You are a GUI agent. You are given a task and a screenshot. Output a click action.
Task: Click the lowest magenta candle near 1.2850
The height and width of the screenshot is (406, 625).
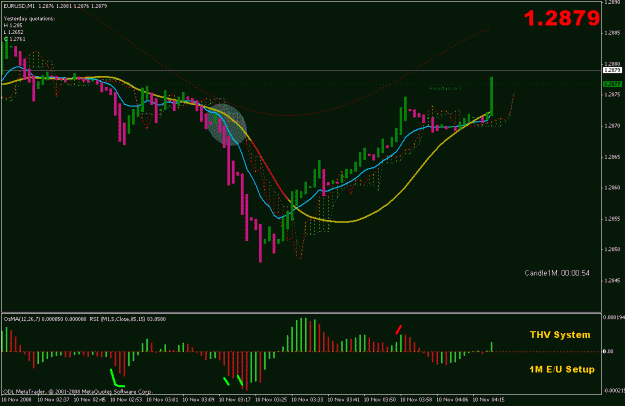pyautogui.click(x=260, y=243)
